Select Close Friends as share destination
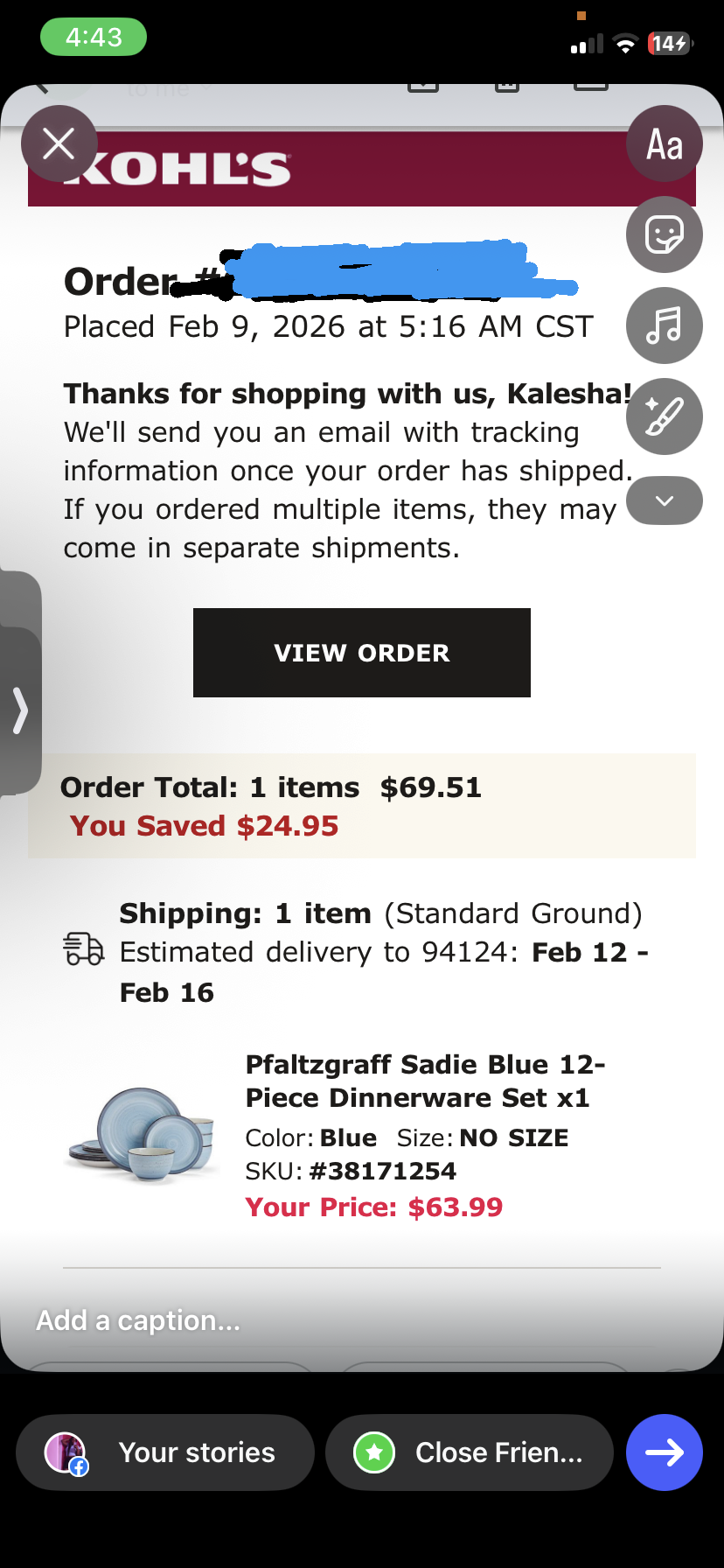This screenshot has height=1568, width=724. tap(469, 1452)
